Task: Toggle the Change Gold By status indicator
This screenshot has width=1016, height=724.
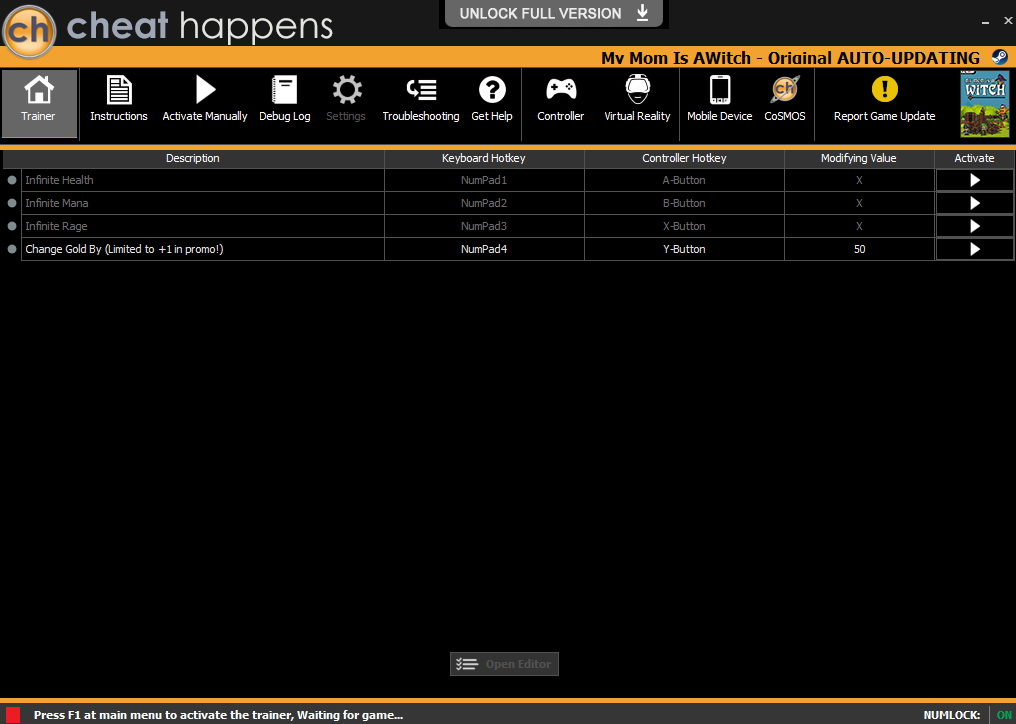Action: pyautogui.click(x=12, y=250)
